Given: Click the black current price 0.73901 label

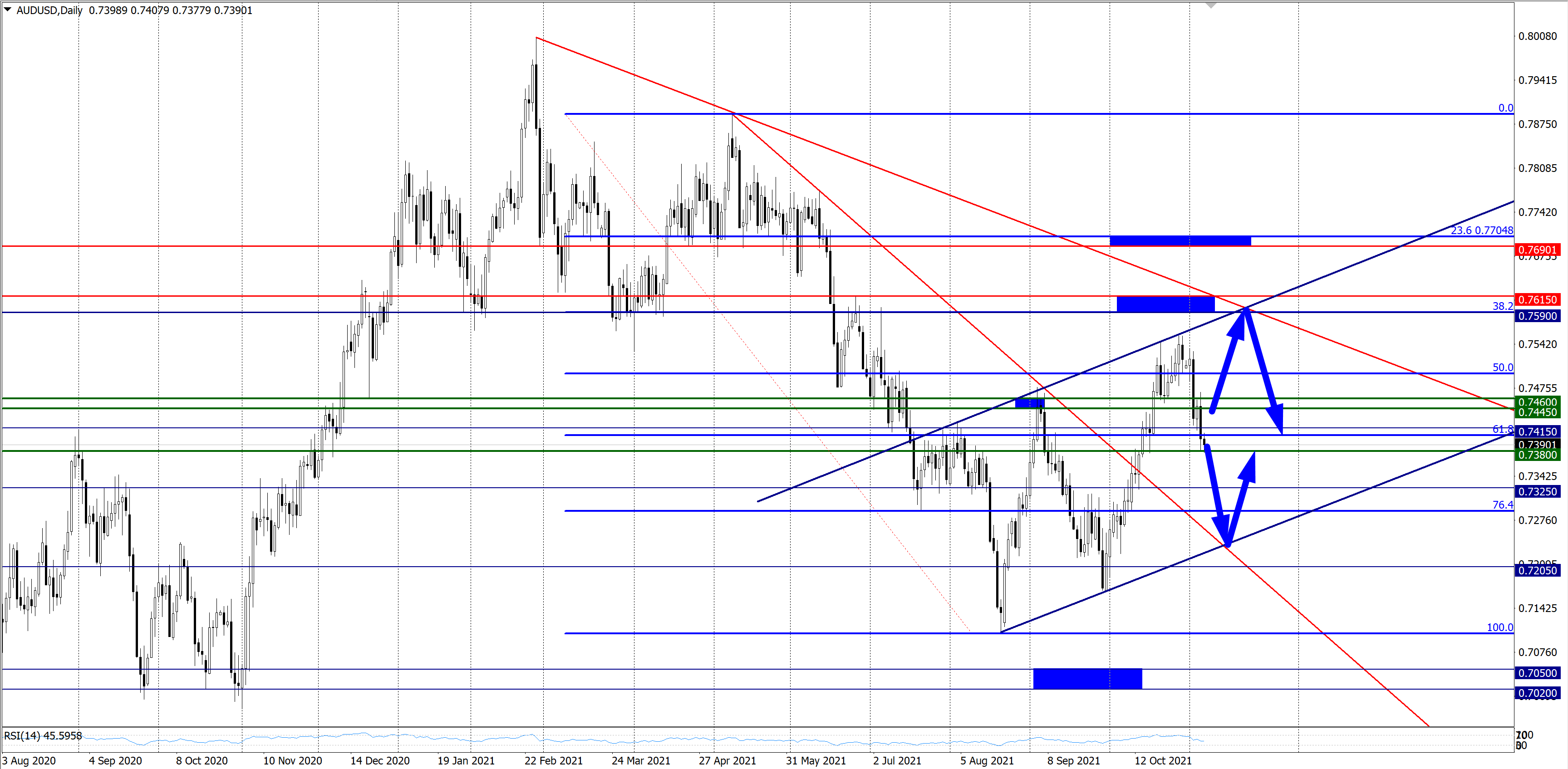Looking at the screenshot, I should pos(1537,445).
